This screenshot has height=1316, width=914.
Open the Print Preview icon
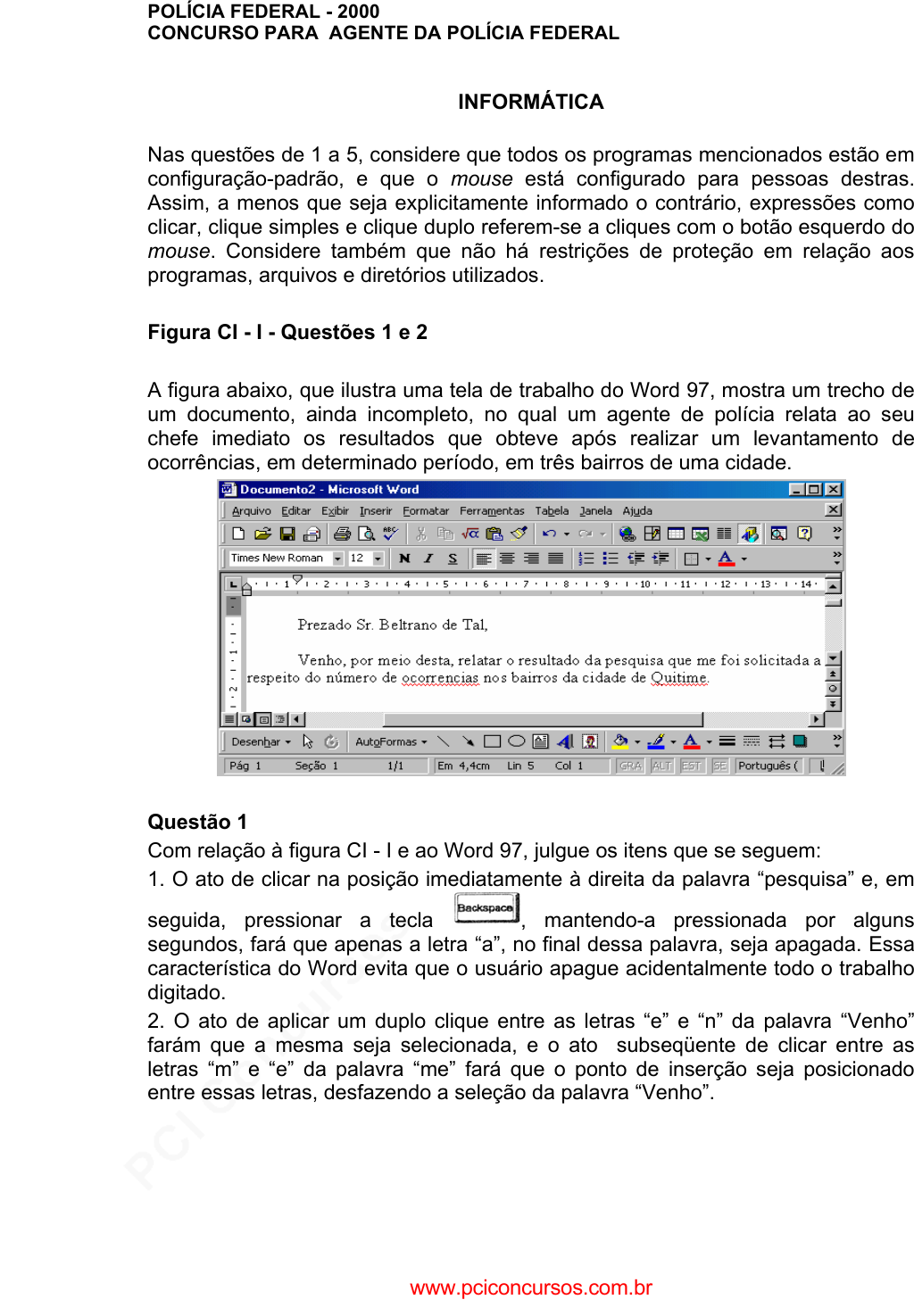pyautogui.click(x=366, y=534)
